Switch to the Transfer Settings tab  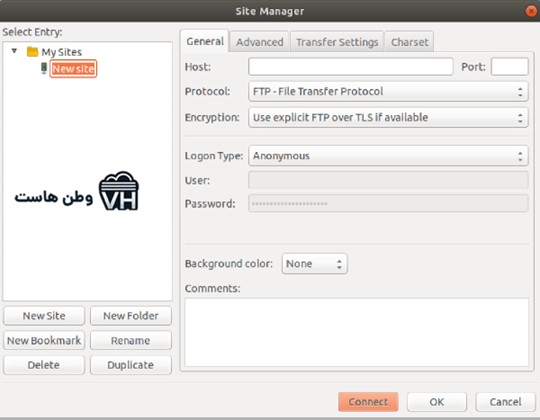coord(337,42)
